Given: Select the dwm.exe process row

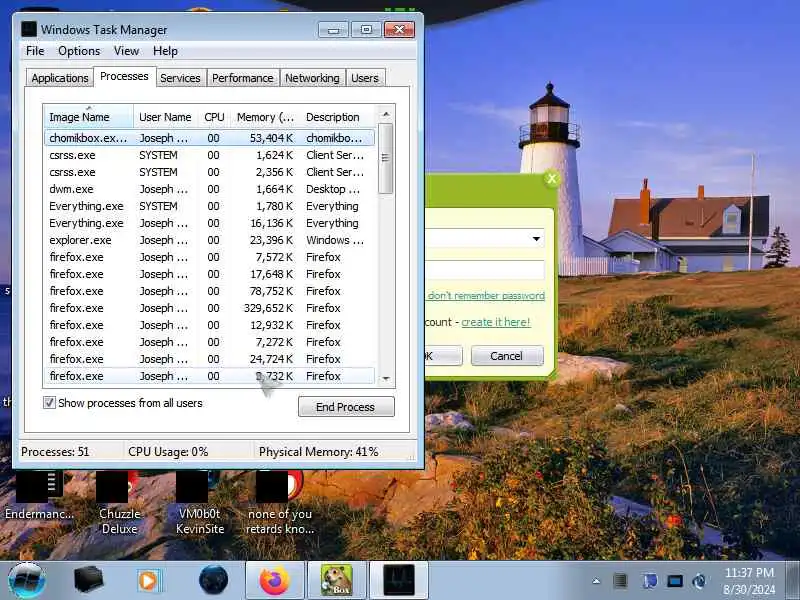Looking at the screenshot, I should tap(210, 189).
